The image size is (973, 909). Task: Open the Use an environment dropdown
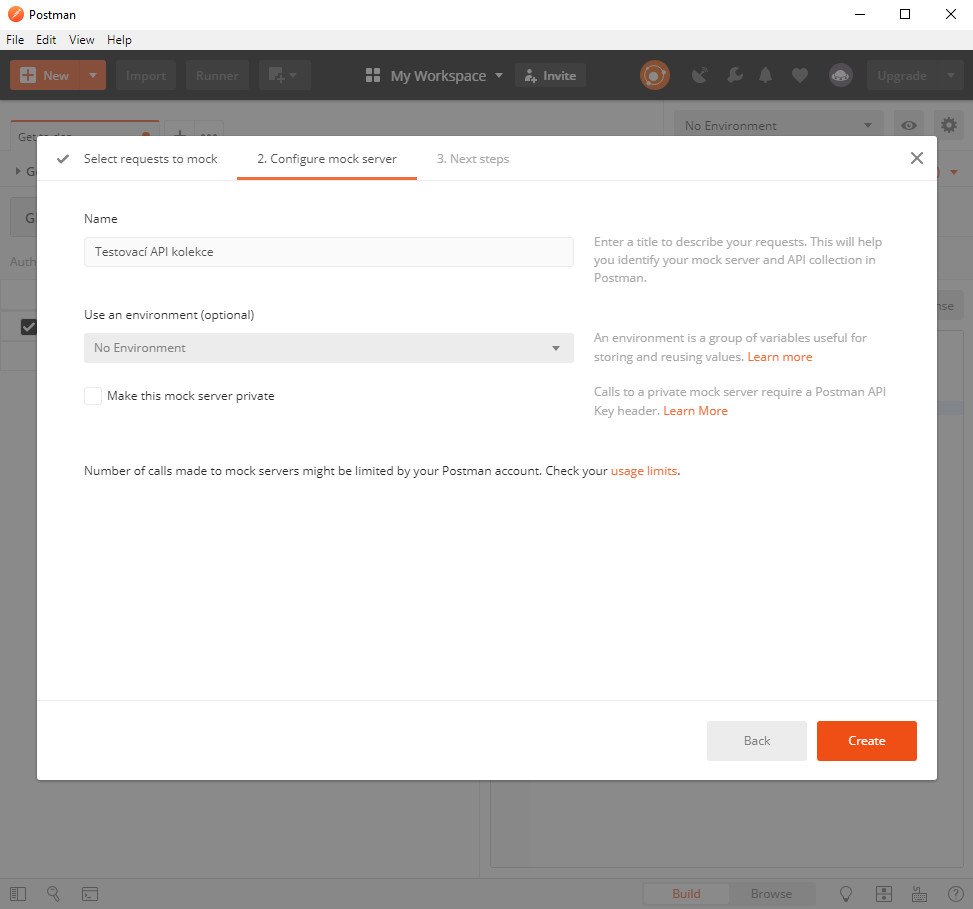click(329, 348)
